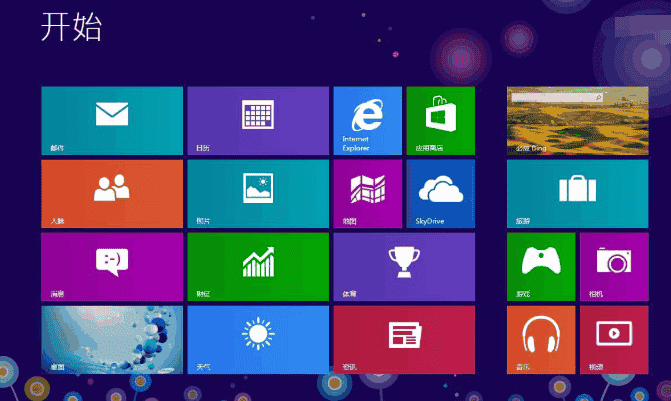
Task: Open the Video (视频) tile
Action: click(x=615, y=340)
